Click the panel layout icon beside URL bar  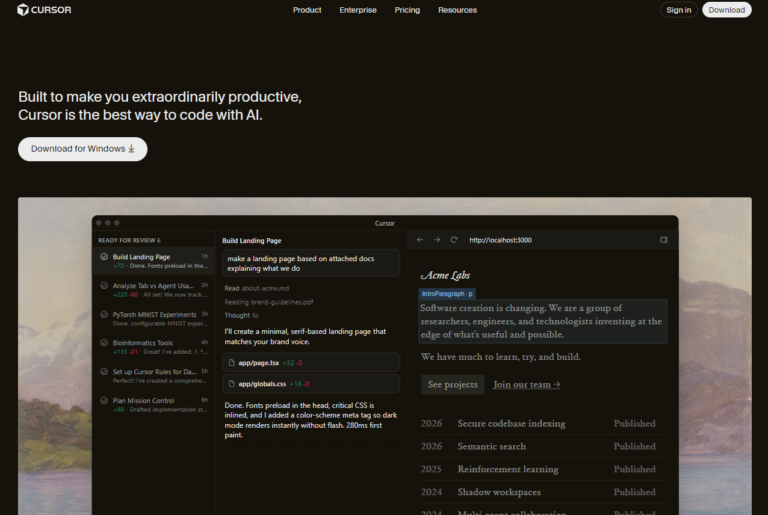coord(664,240)
